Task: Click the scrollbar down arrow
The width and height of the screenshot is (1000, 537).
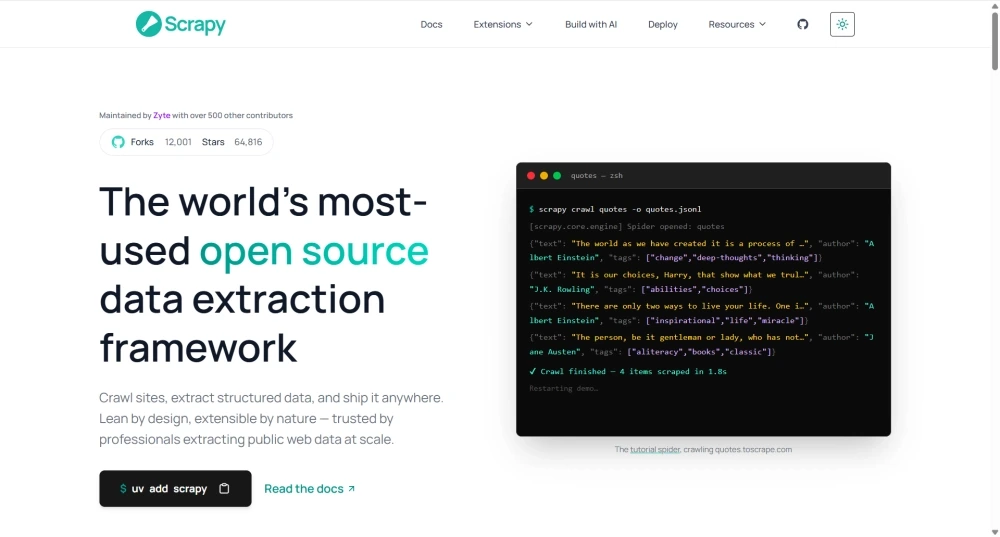Action: coord(995,532)
